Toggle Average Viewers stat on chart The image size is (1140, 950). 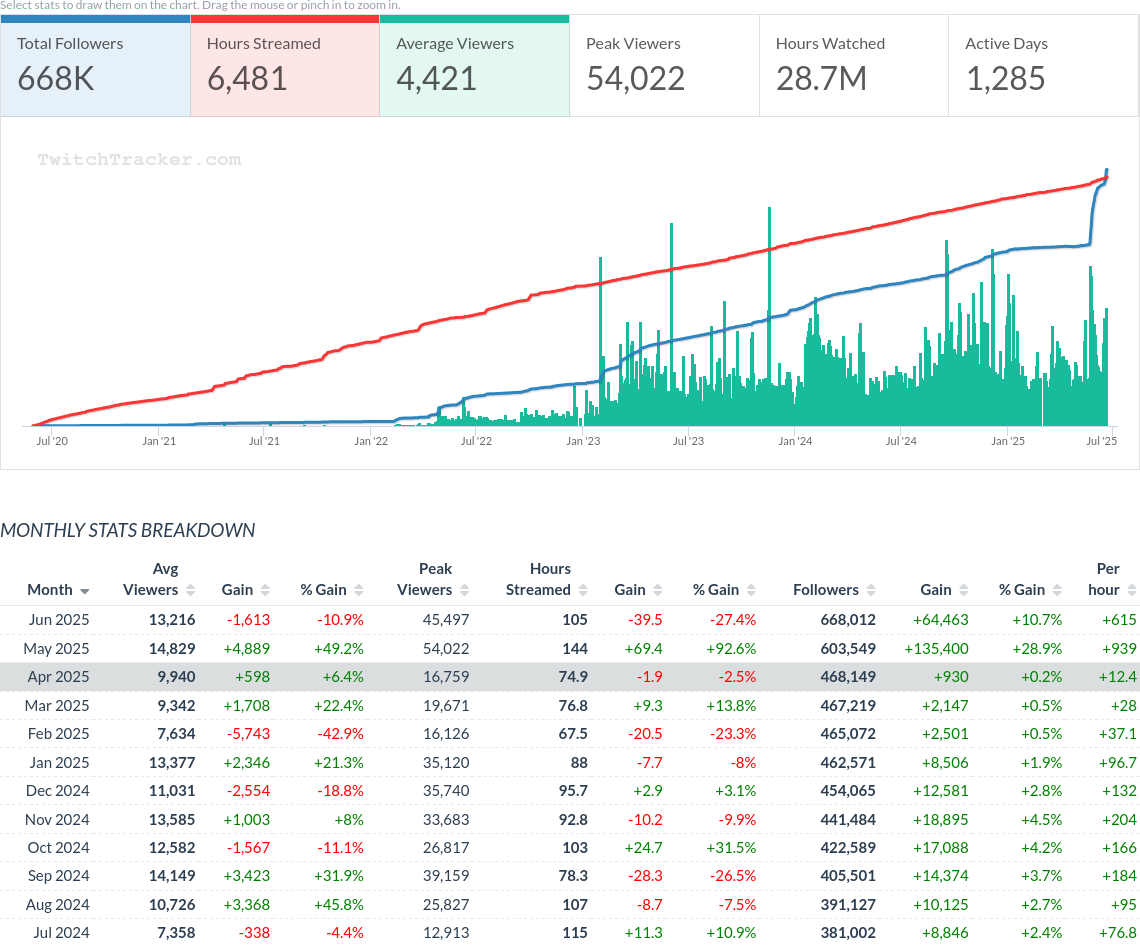474,65
